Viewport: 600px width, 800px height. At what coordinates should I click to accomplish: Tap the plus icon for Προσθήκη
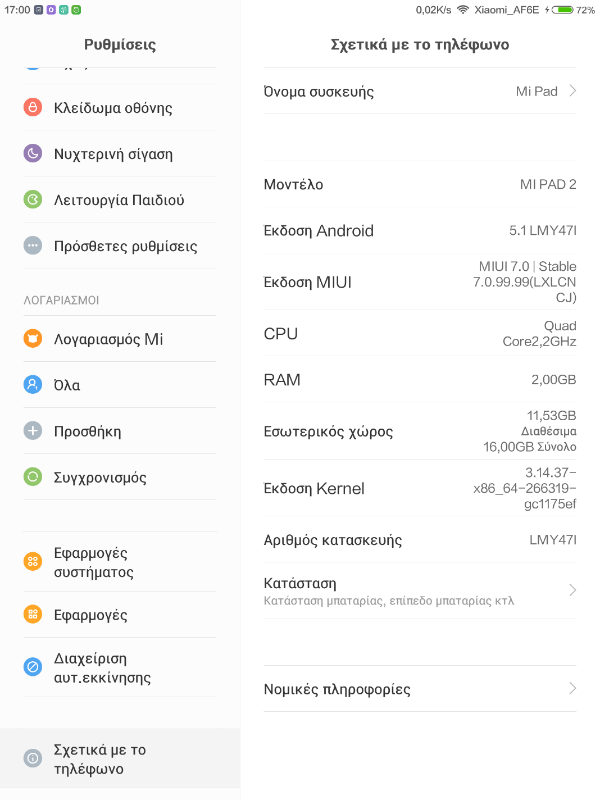click(33, 431)
